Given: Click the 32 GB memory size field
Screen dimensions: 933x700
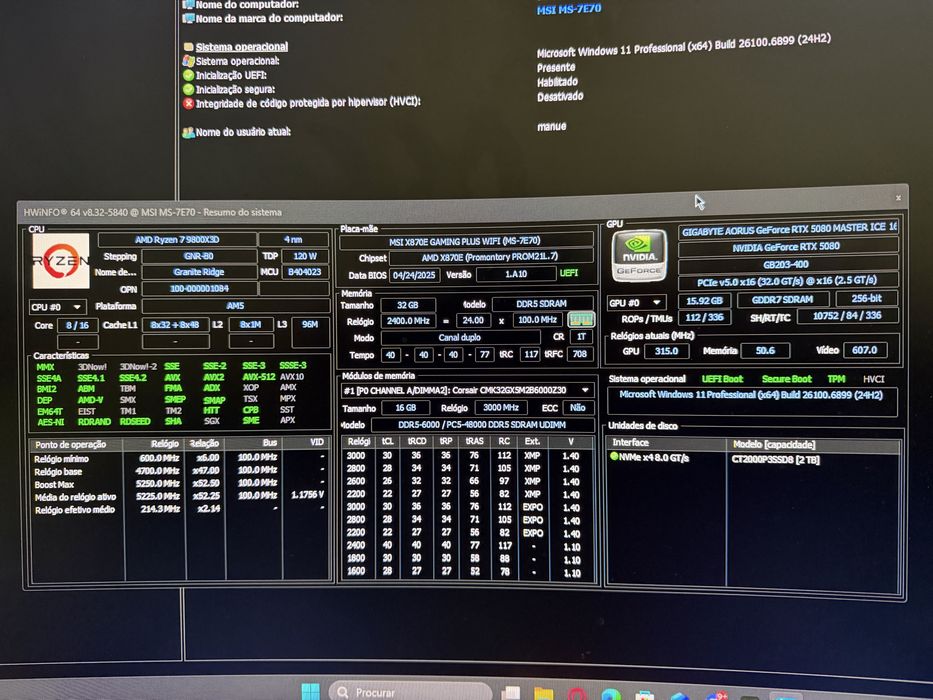Looking at the screenshot, I should 408,305.
